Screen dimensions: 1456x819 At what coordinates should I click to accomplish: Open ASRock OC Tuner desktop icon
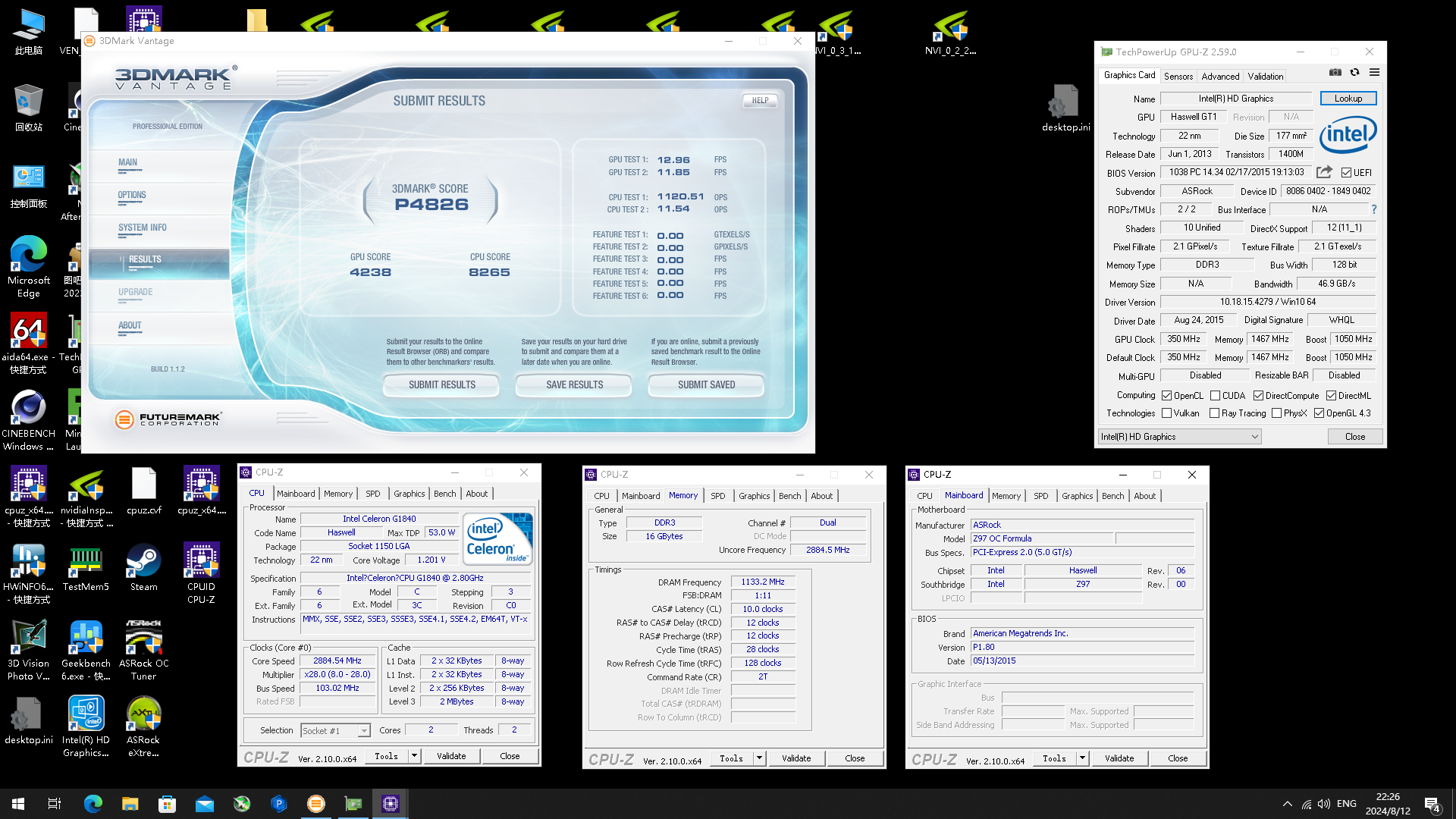point(143,650)
